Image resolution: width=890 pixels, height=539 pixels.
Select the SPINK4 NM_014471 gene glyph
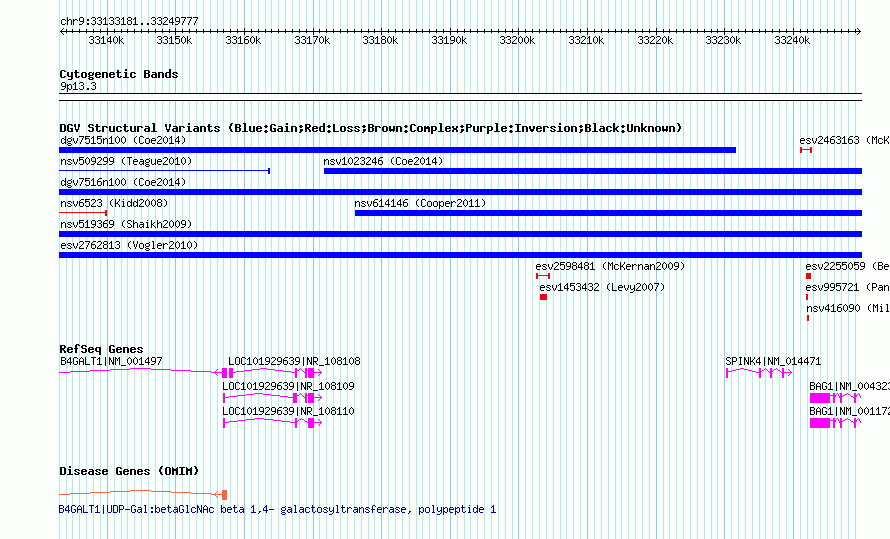point(759,373)
